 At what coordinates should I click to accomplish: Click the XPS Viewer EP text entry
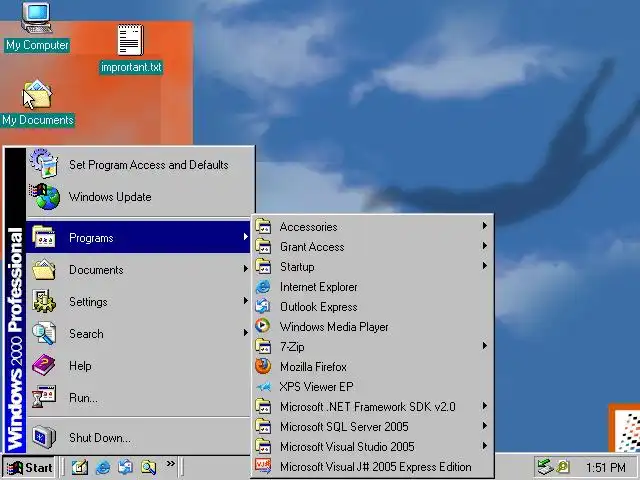(x=316, y=387)
